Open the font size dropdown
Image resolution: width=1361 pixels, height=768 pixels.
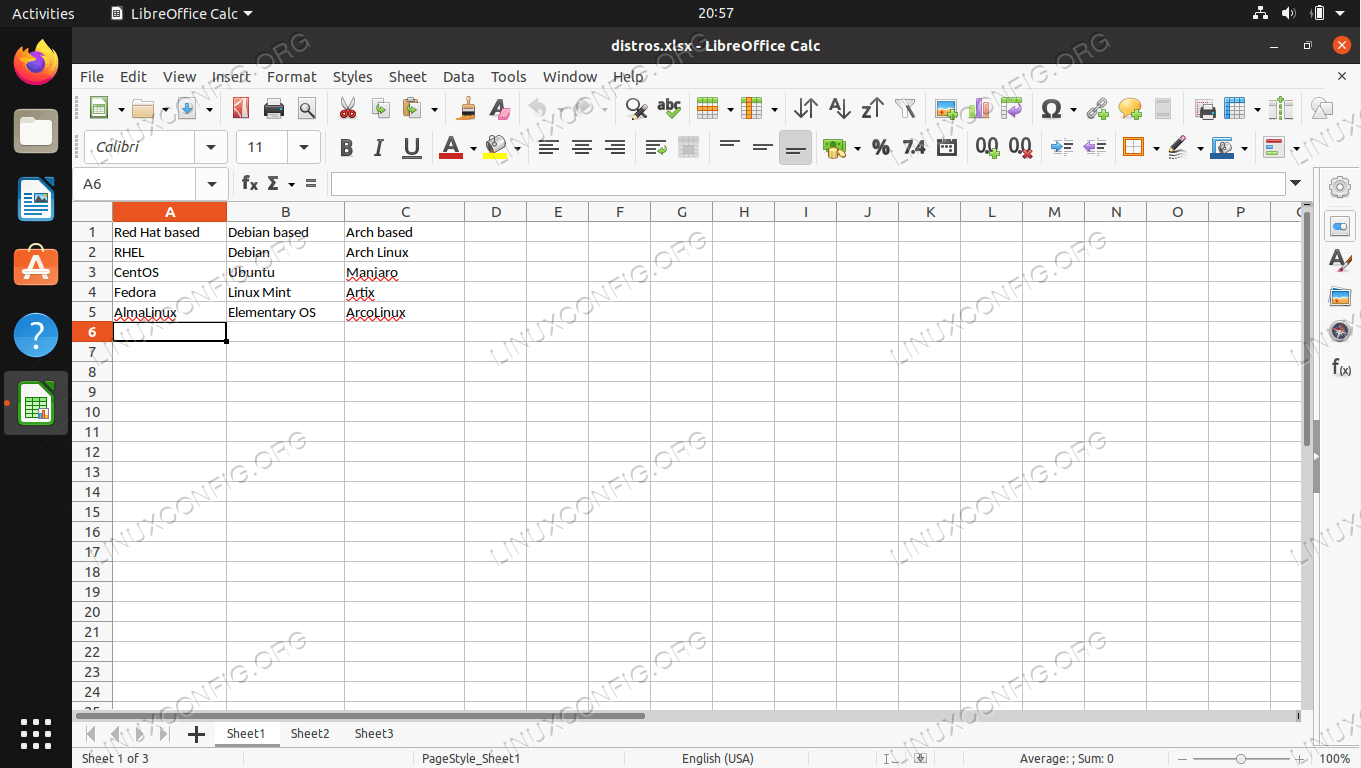[x=304, y=148]
